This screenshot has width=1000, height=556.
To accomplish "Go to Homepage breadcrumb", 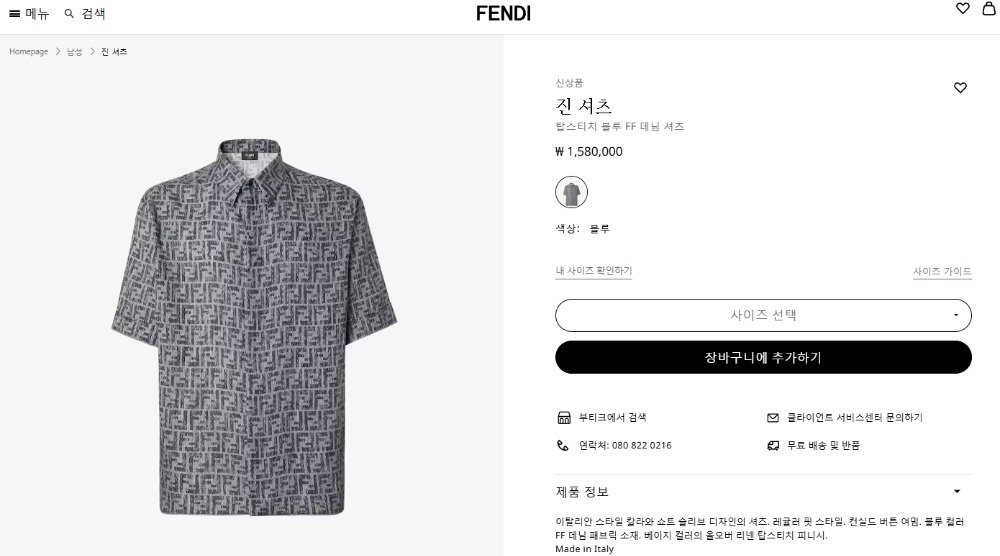I will (29, 52).
